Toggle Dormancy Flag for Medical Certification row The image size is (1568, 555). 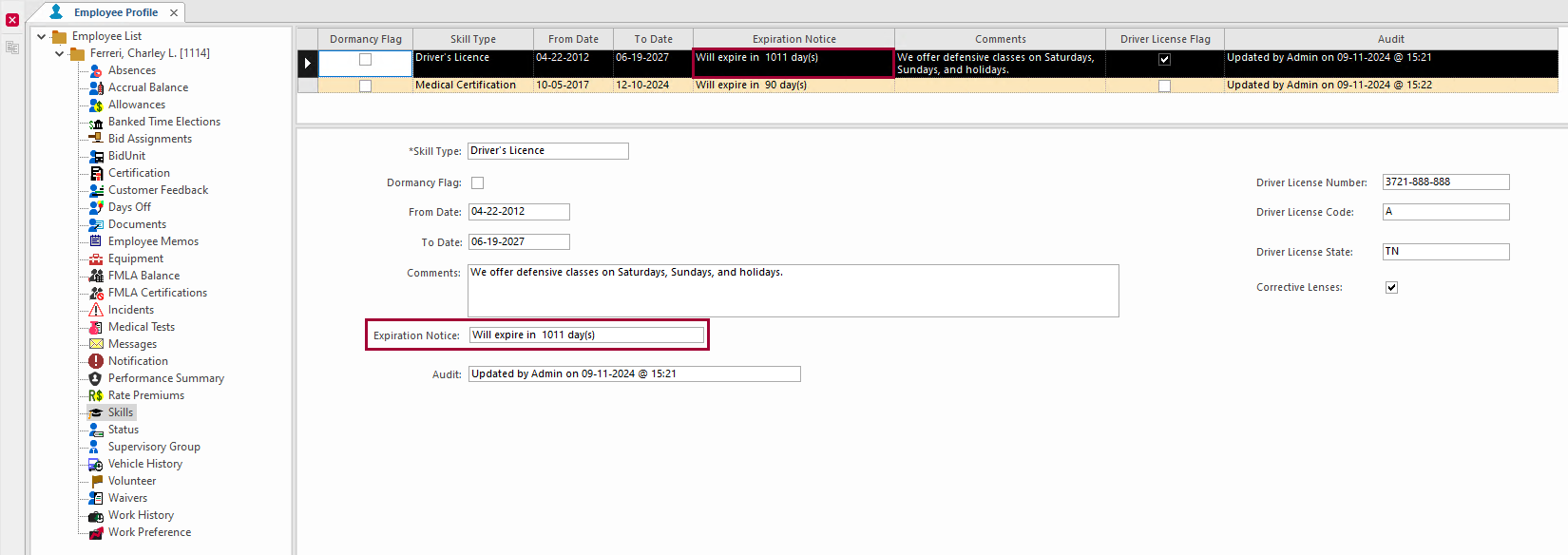click(x=365, y=86)
